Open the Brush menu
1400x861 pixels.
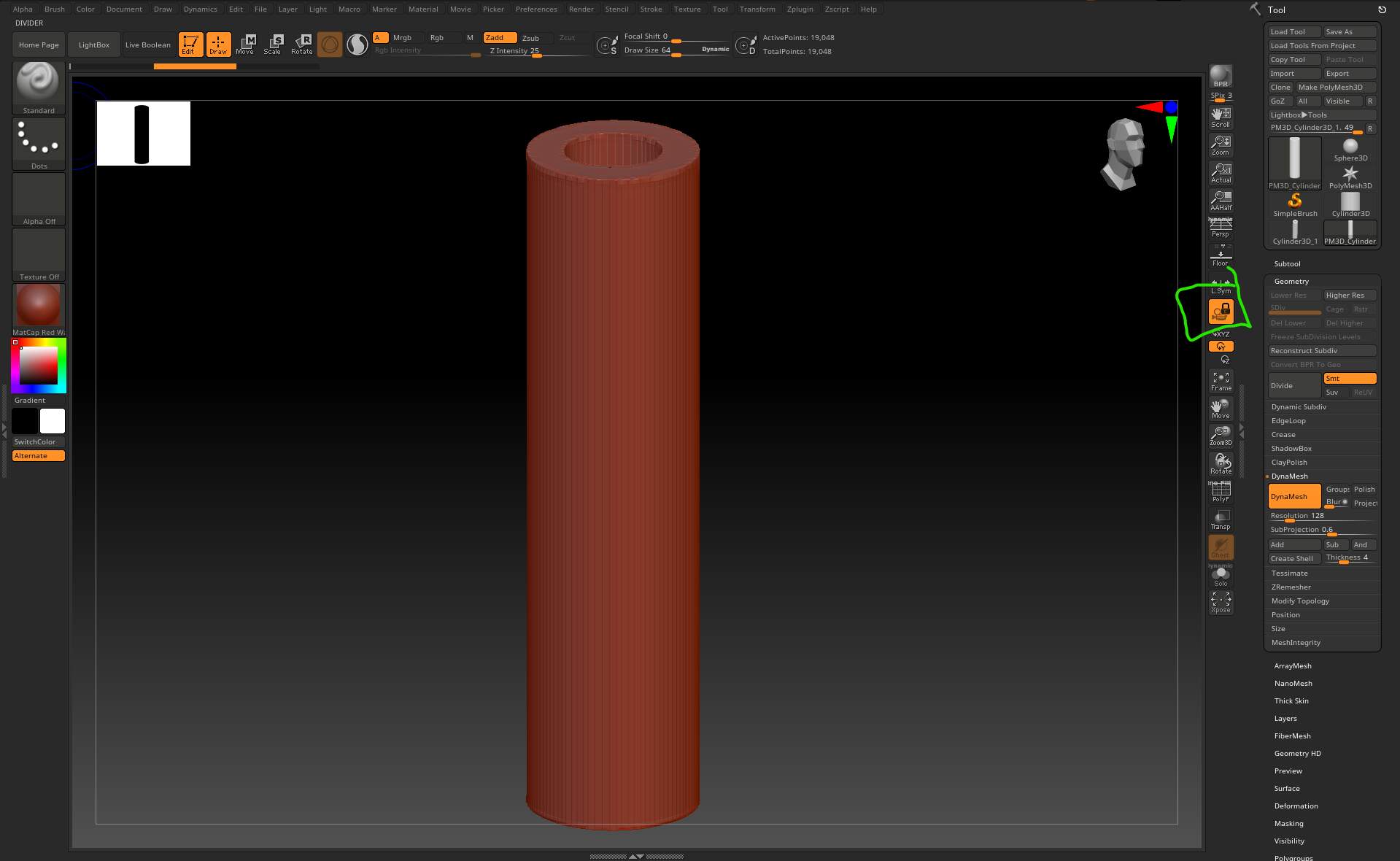pos(55,9)
